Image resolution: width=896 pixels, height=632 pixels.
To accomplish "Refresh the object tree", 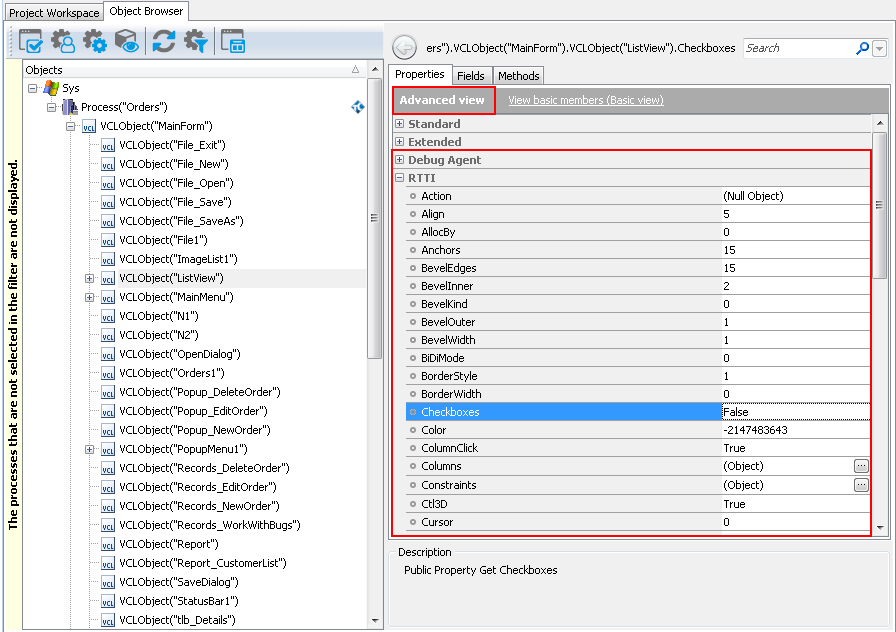I will tap(165, 42).
